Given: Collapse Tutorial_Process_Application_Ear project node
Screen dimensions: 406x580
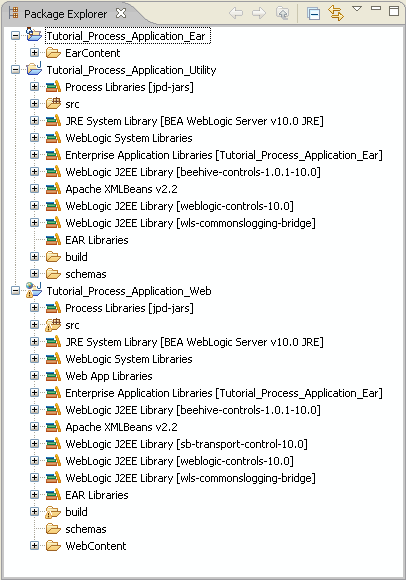Looking at the screenshot, I should [x=15, y=36].
